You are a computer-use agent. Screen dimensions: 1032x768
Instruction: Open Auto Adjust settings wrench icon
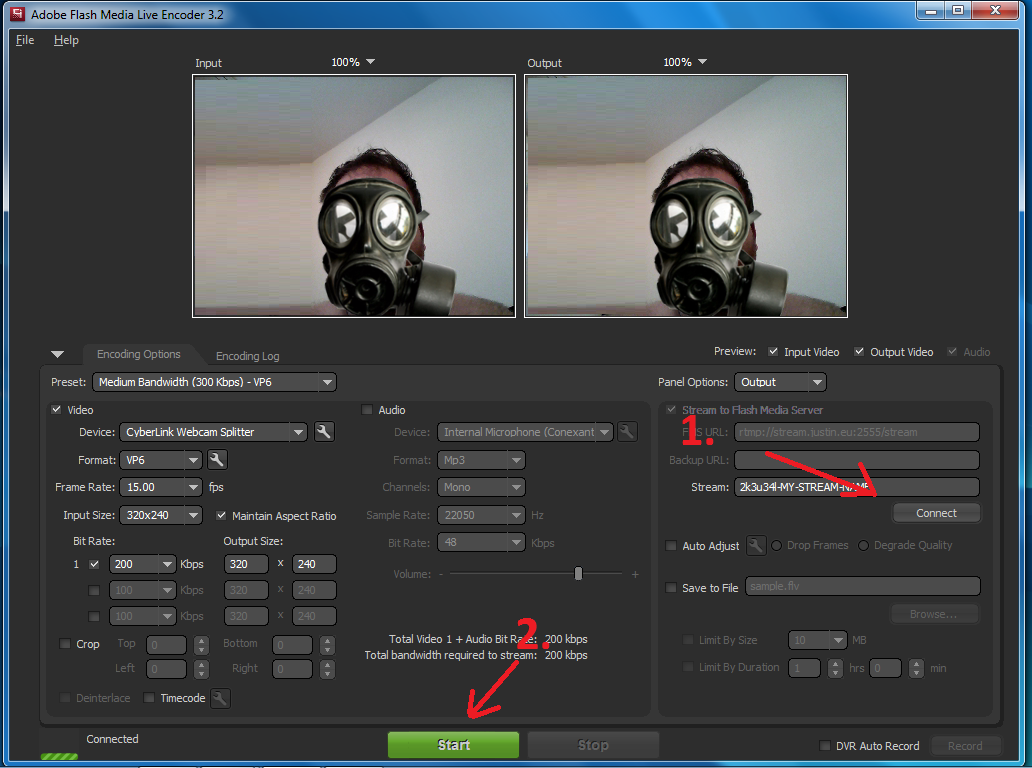[756, 546]
